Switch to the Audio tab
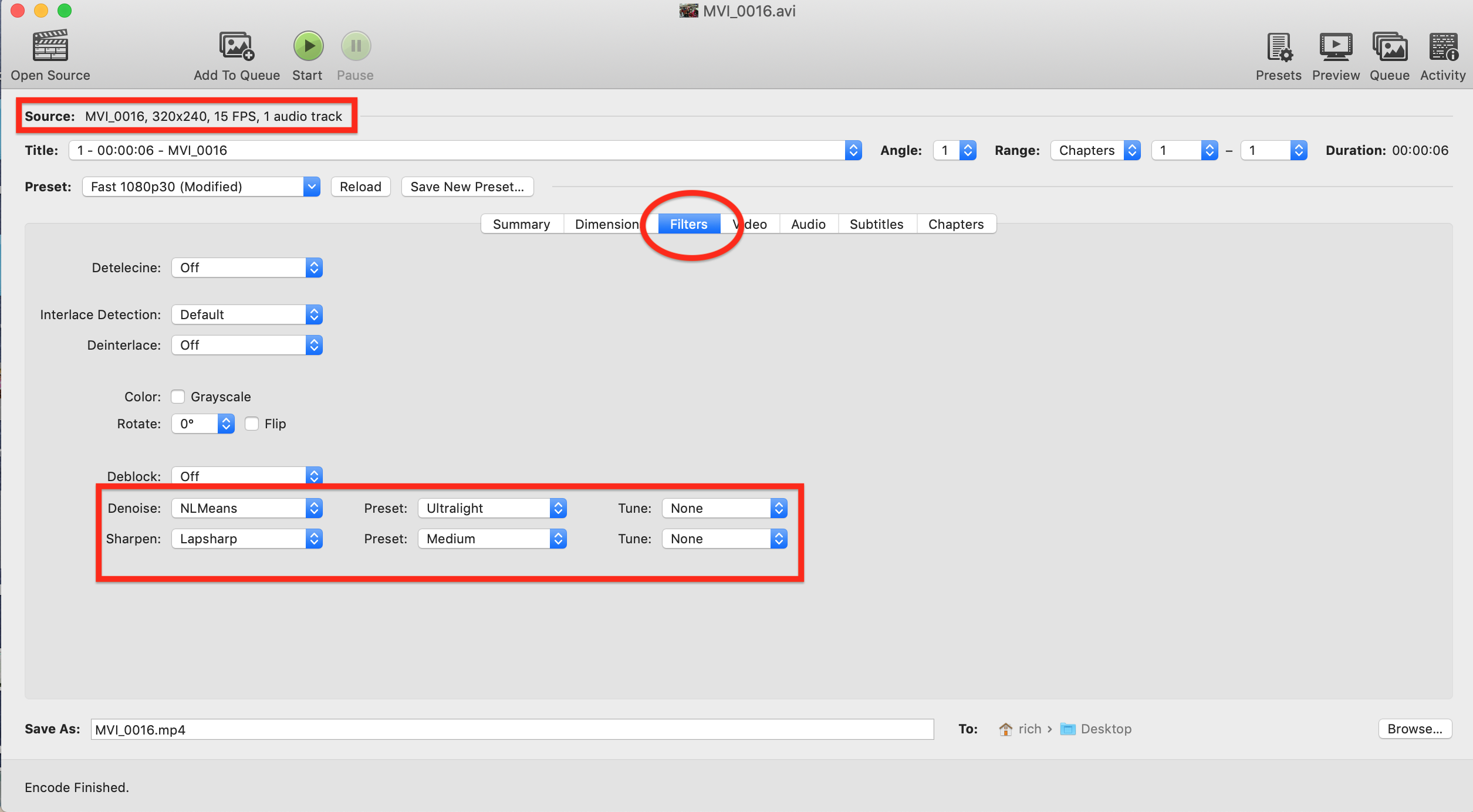Image resolution: width=1473 pixels, height=812 pixels. coord(808,225)
